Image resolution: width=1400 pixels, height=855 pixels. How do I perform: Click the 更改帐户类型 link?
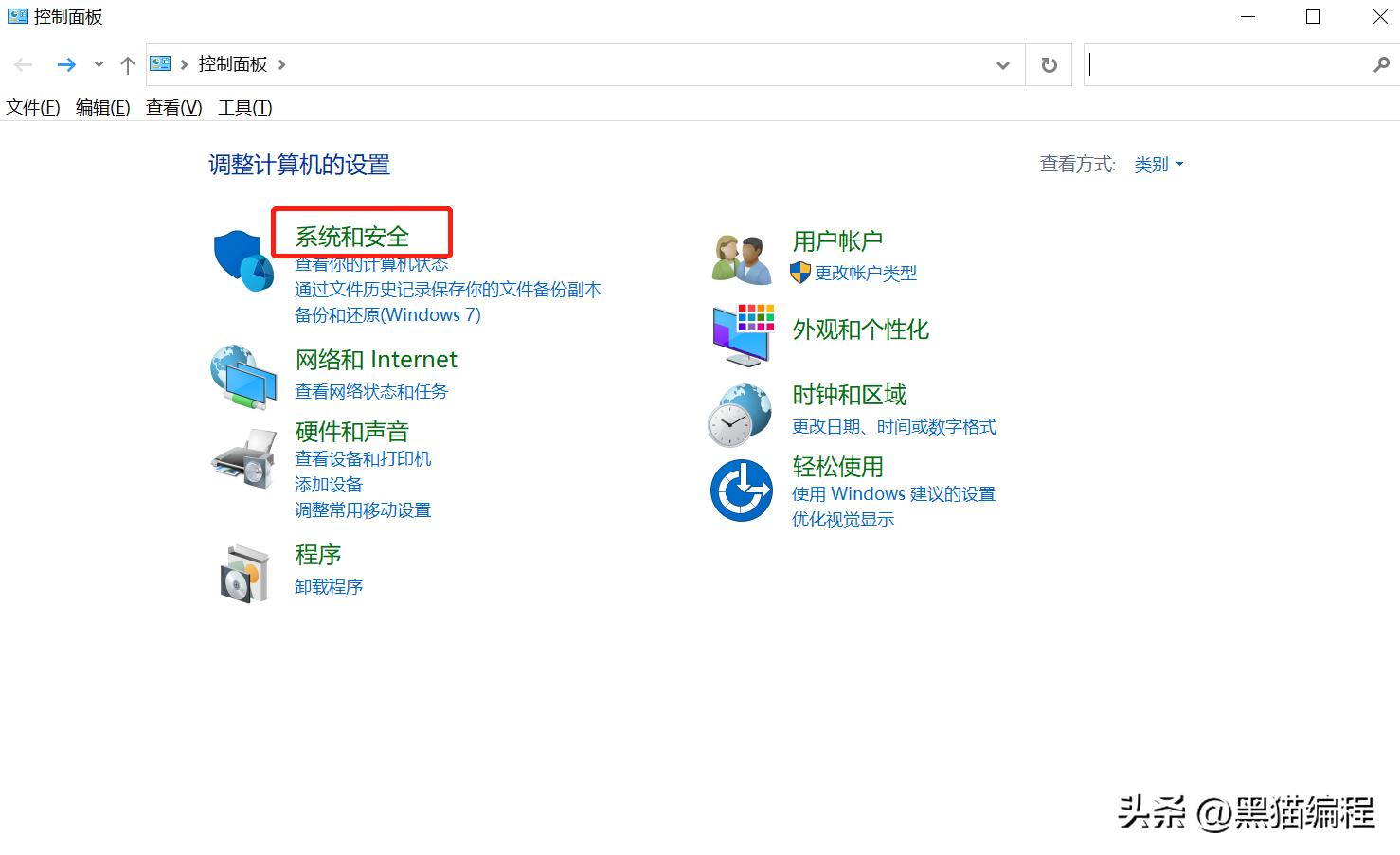(867, 274)
